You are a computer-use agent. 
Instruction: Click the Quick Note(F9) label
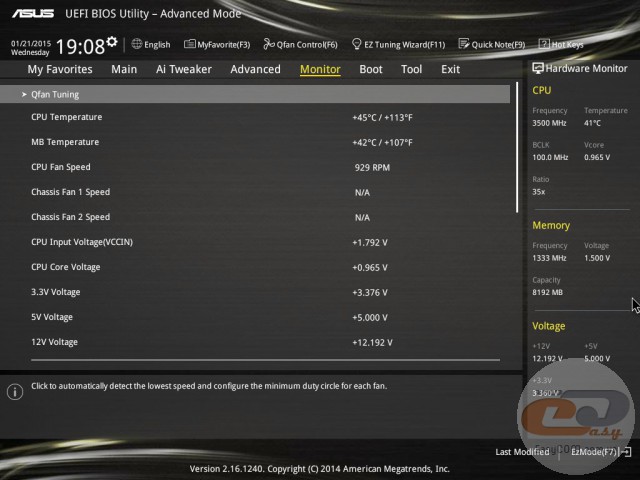click(498, 44)
